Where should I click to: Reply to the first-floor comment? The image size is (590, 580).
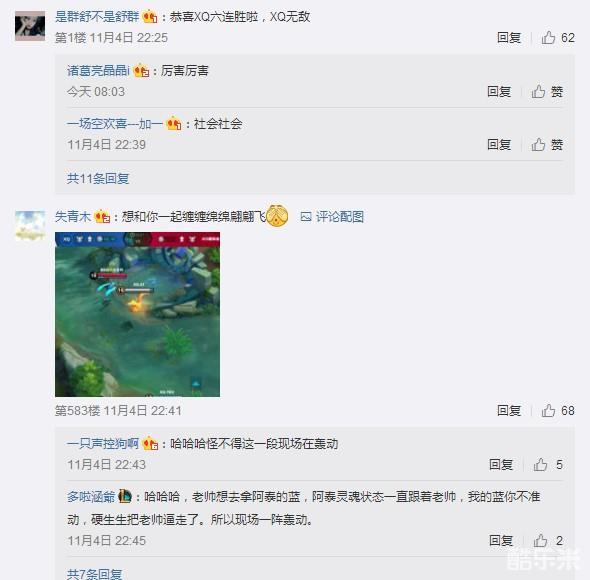point(509,38)
